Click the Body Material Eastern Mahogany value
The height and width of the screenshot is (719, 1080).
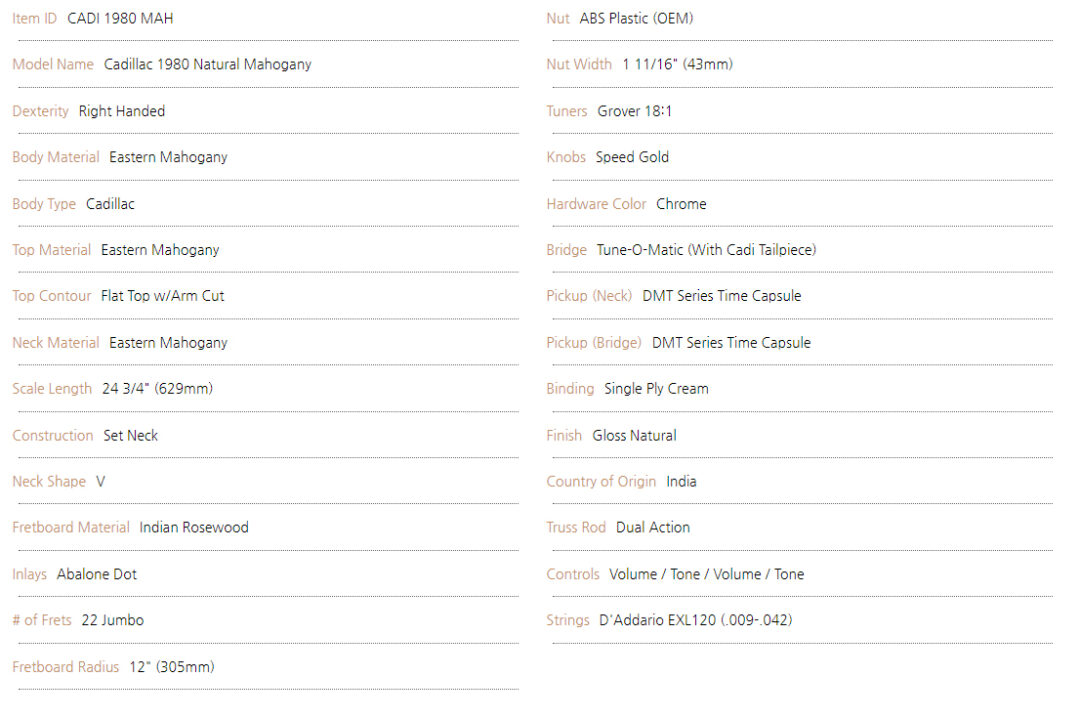(168, 158)
